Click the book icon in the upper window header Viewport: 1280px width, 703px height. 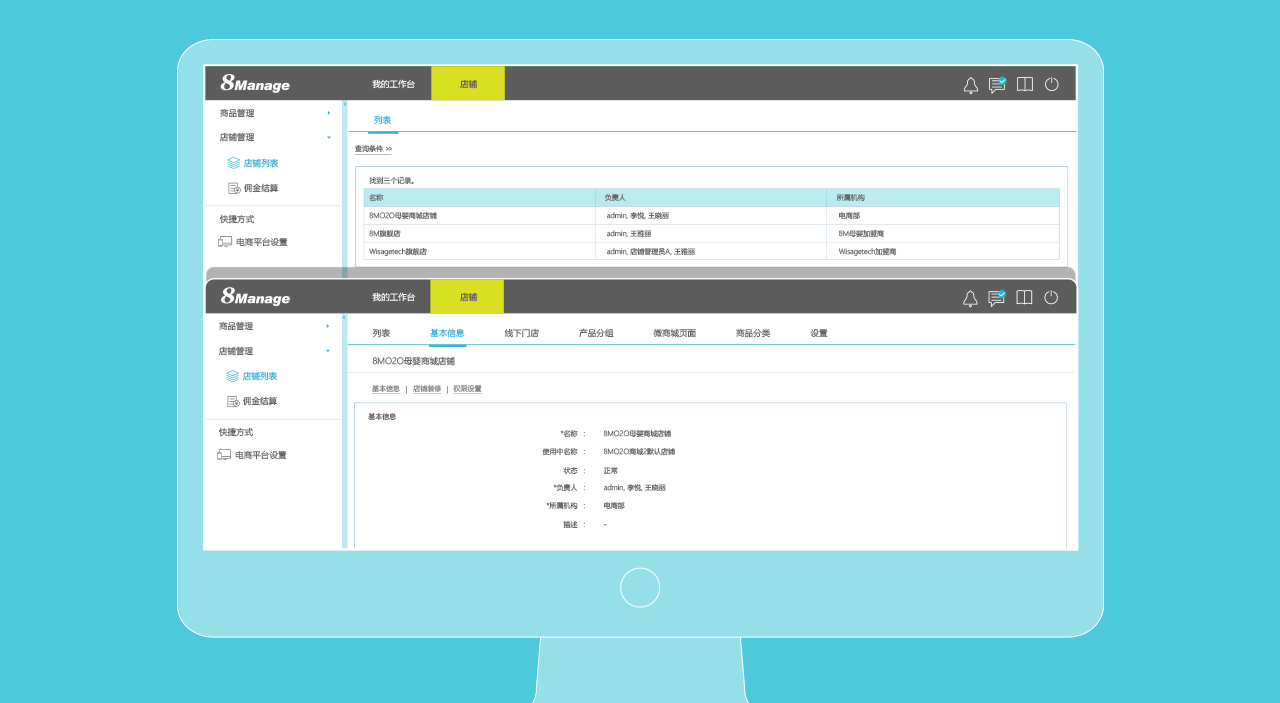[1024, 85]
